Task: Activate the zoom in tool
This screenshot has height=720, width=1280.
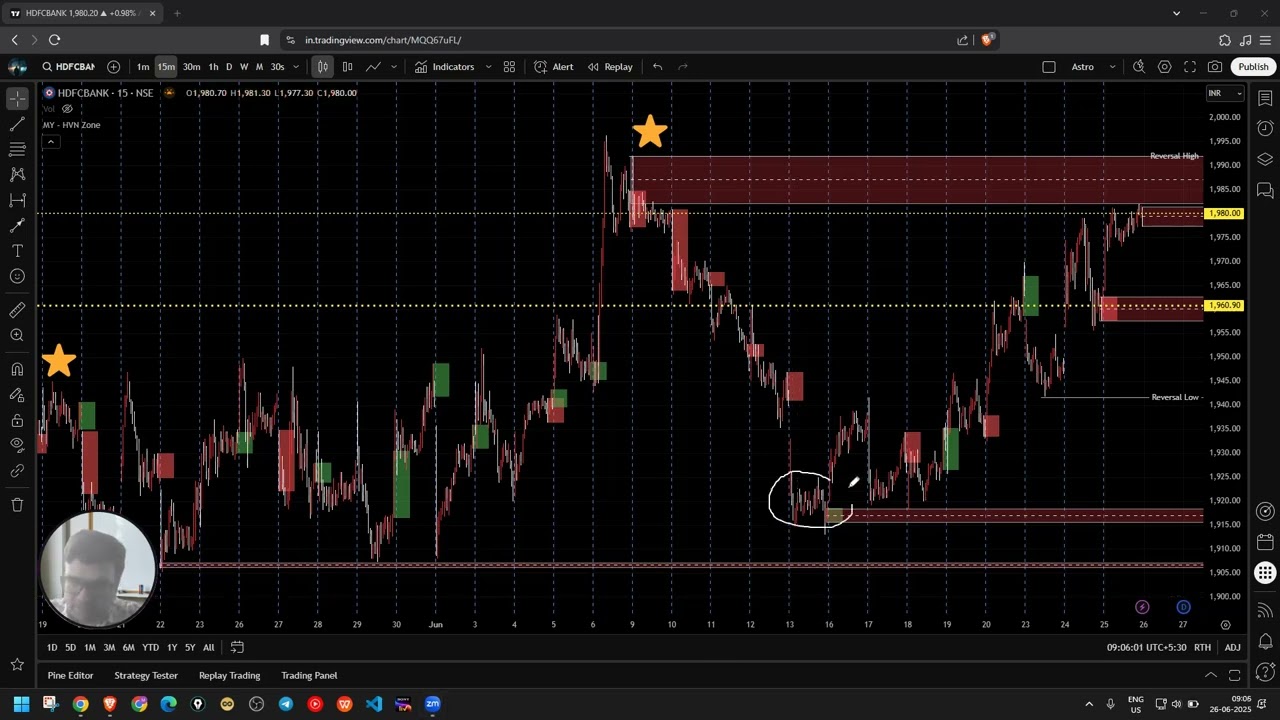Action: (17, 336)
